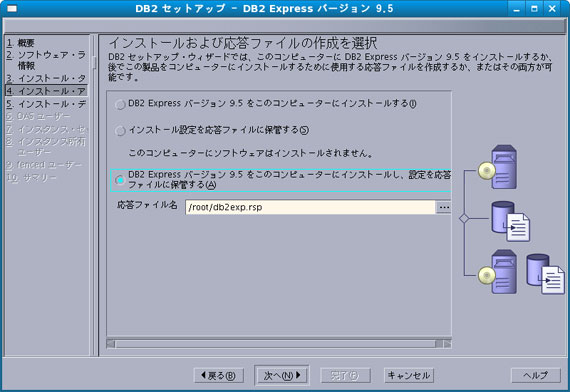Click the note このコンピューターにソフトウェアはインストールされません

(251, 153)
